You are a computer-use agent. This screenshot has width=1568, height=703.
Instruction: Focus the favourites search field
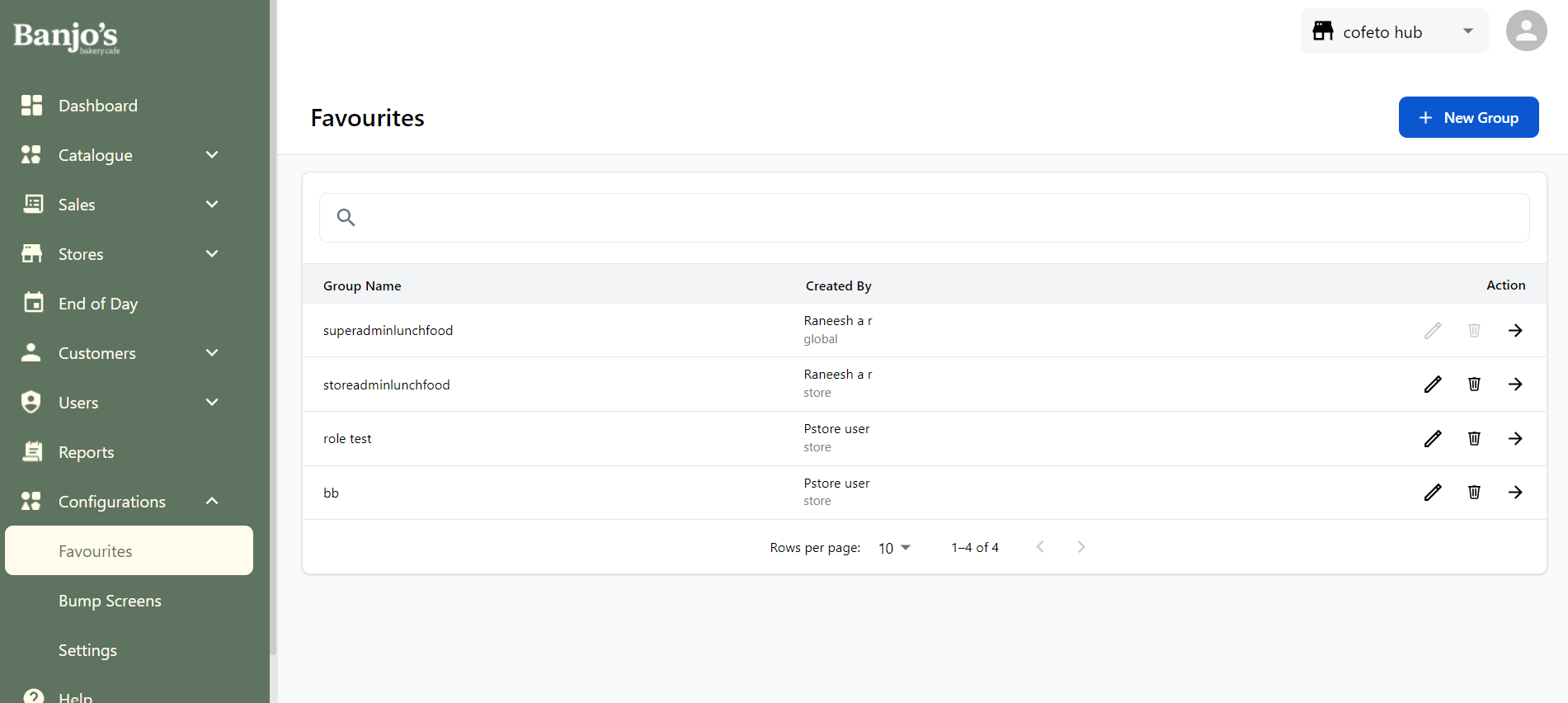(x=940, y=218)
